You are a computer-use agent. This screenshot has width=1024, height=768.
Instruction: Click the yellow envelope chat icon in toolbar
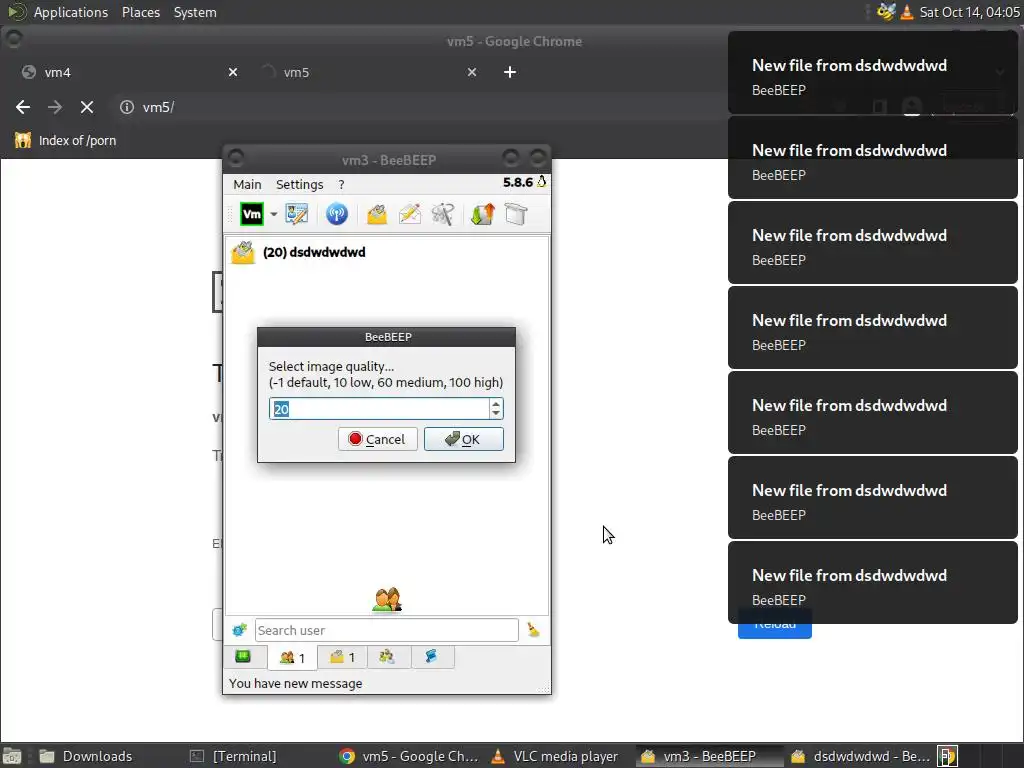(377, 214)
